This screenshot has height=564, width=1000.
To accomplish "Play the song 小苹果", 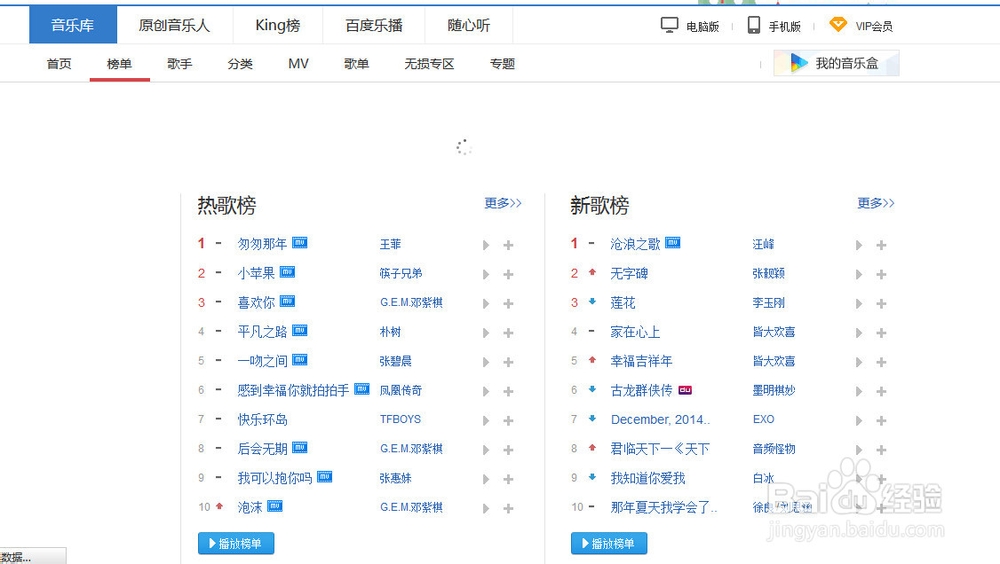I will click(x=486, y=274).
